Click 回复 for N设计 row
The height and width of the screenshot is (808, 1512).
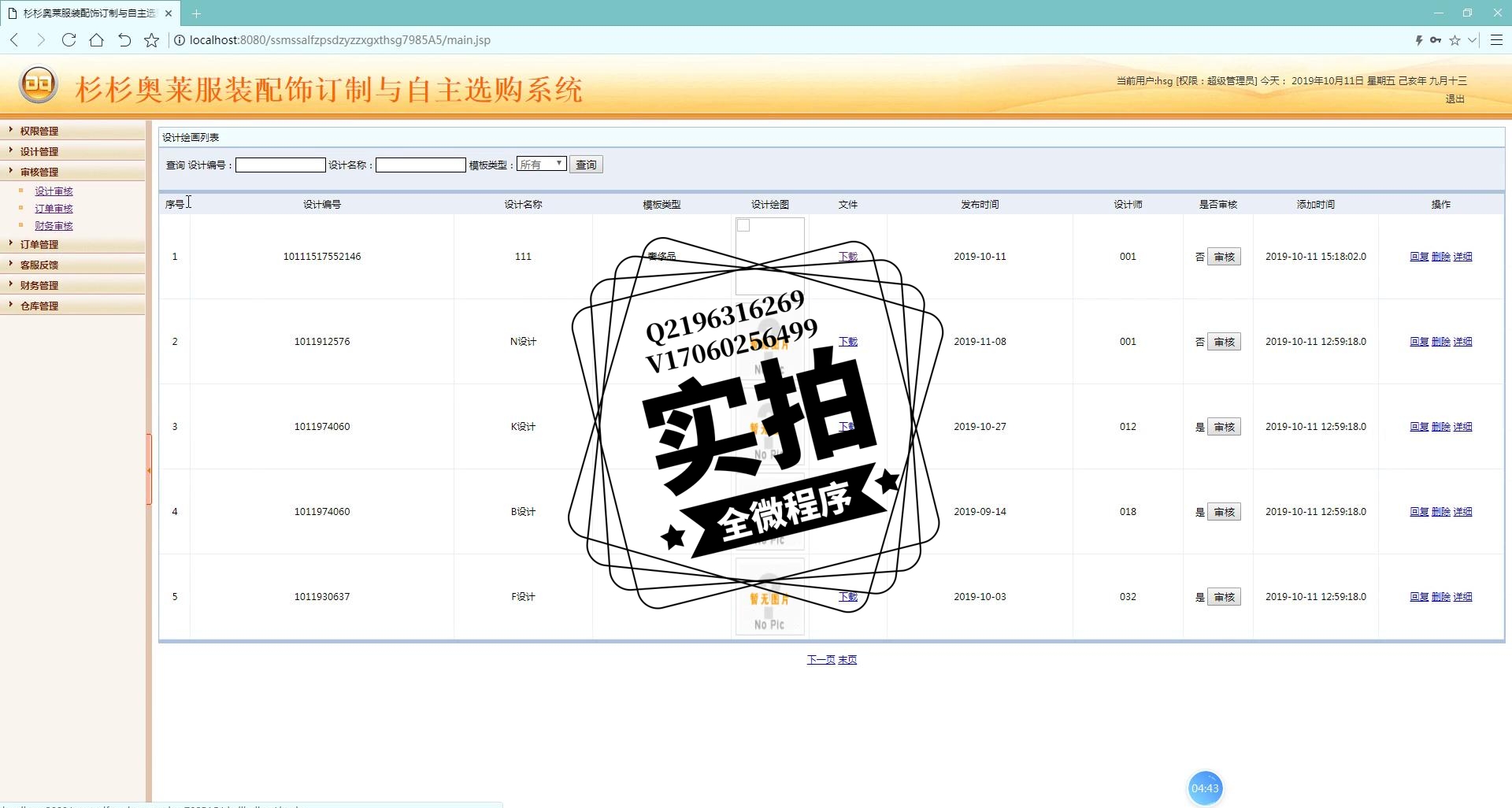pyautogui.click(x=1419, y=342)
